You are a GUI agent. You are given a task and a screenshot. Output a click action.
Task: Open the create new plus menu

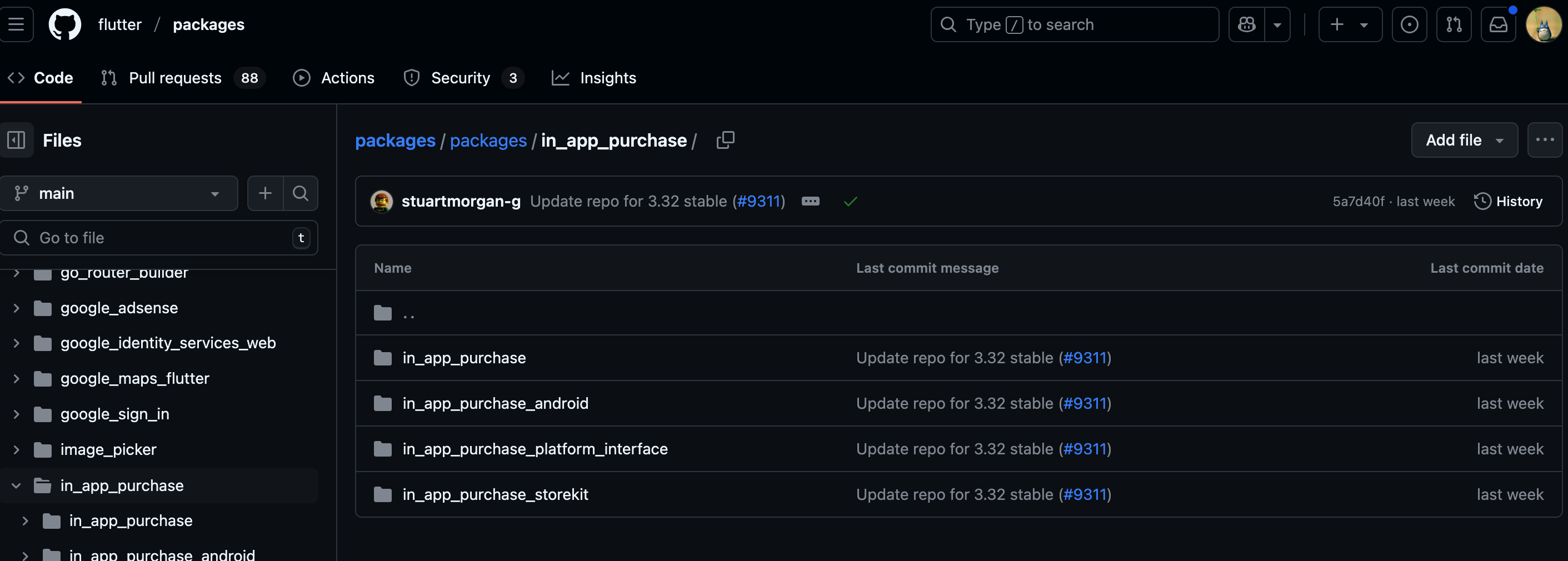tap(1350, 24)
